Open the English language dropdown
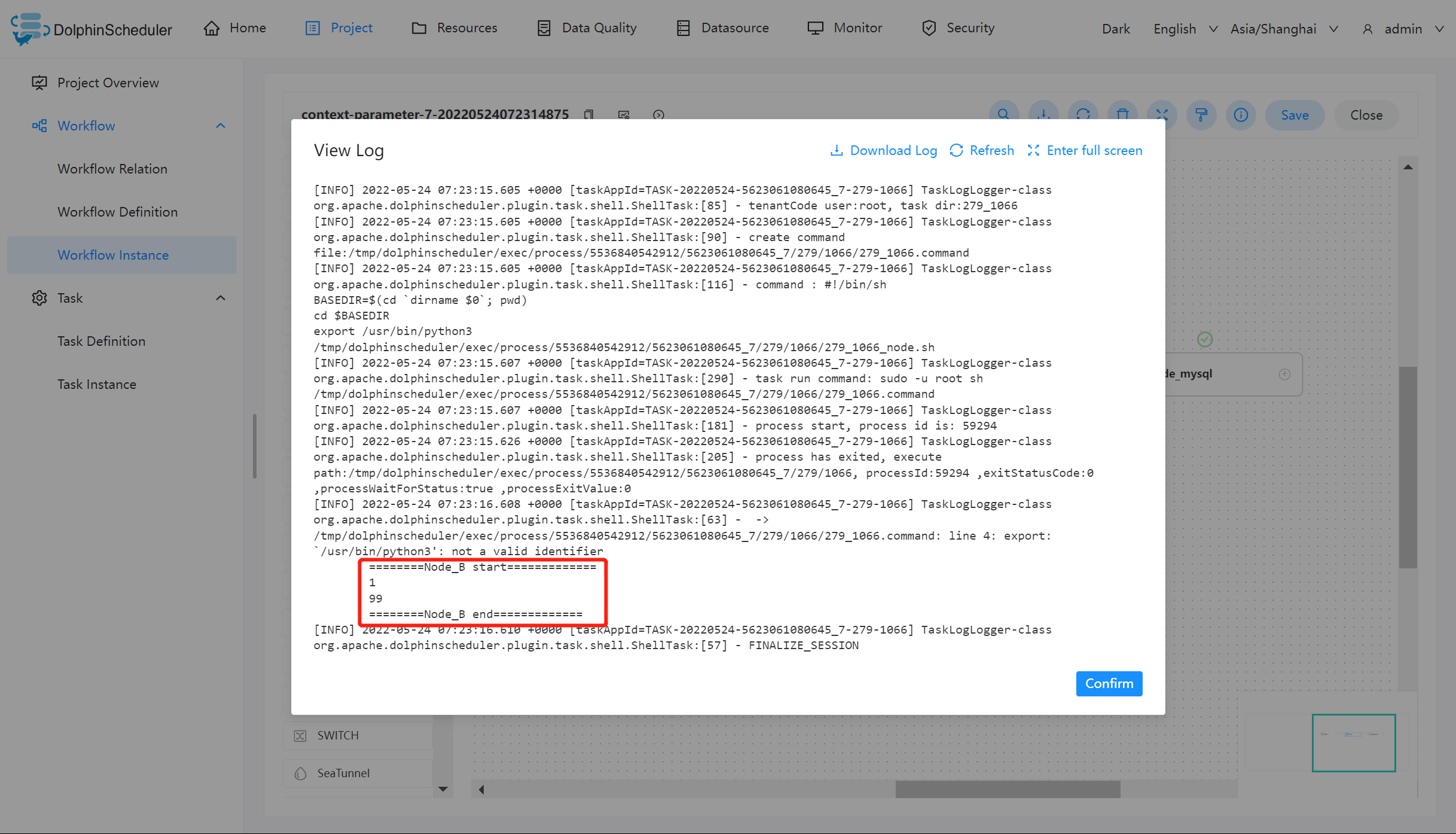This screenshot has height=834, width=1456. coord(1185,27)
